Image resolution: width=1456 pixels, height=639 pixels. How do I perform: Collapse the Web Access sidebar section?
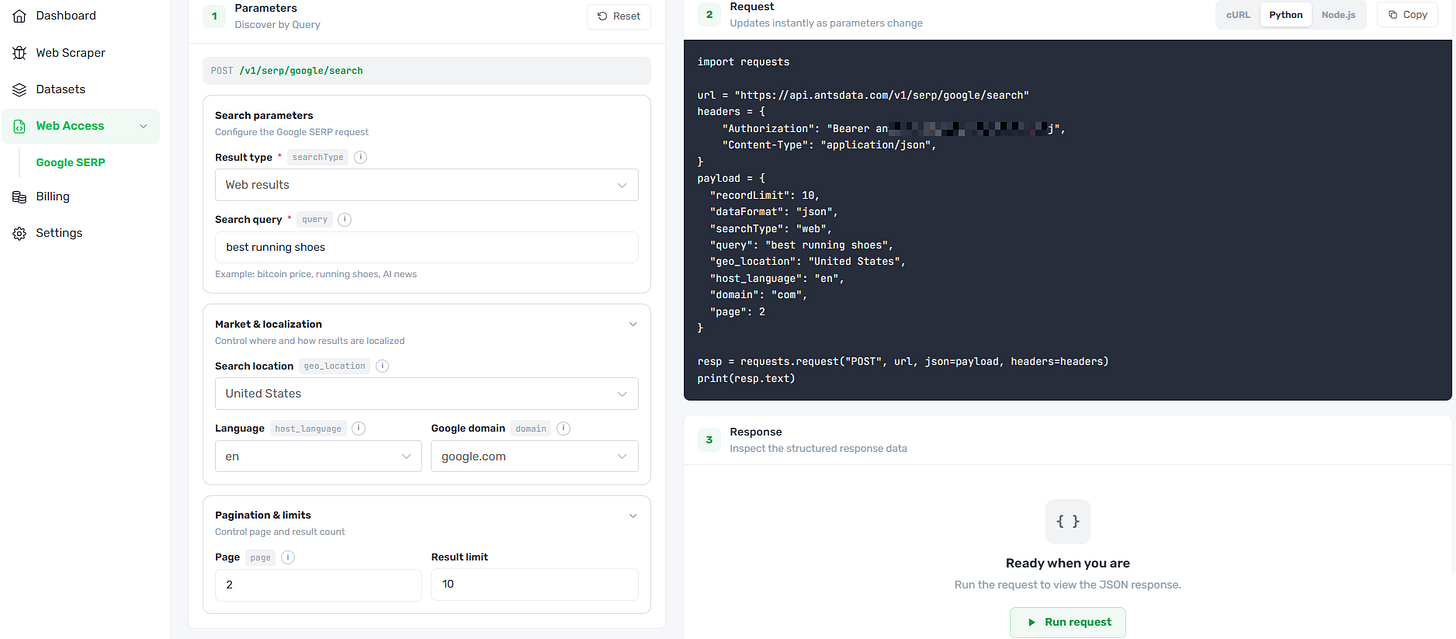(143, 126)
